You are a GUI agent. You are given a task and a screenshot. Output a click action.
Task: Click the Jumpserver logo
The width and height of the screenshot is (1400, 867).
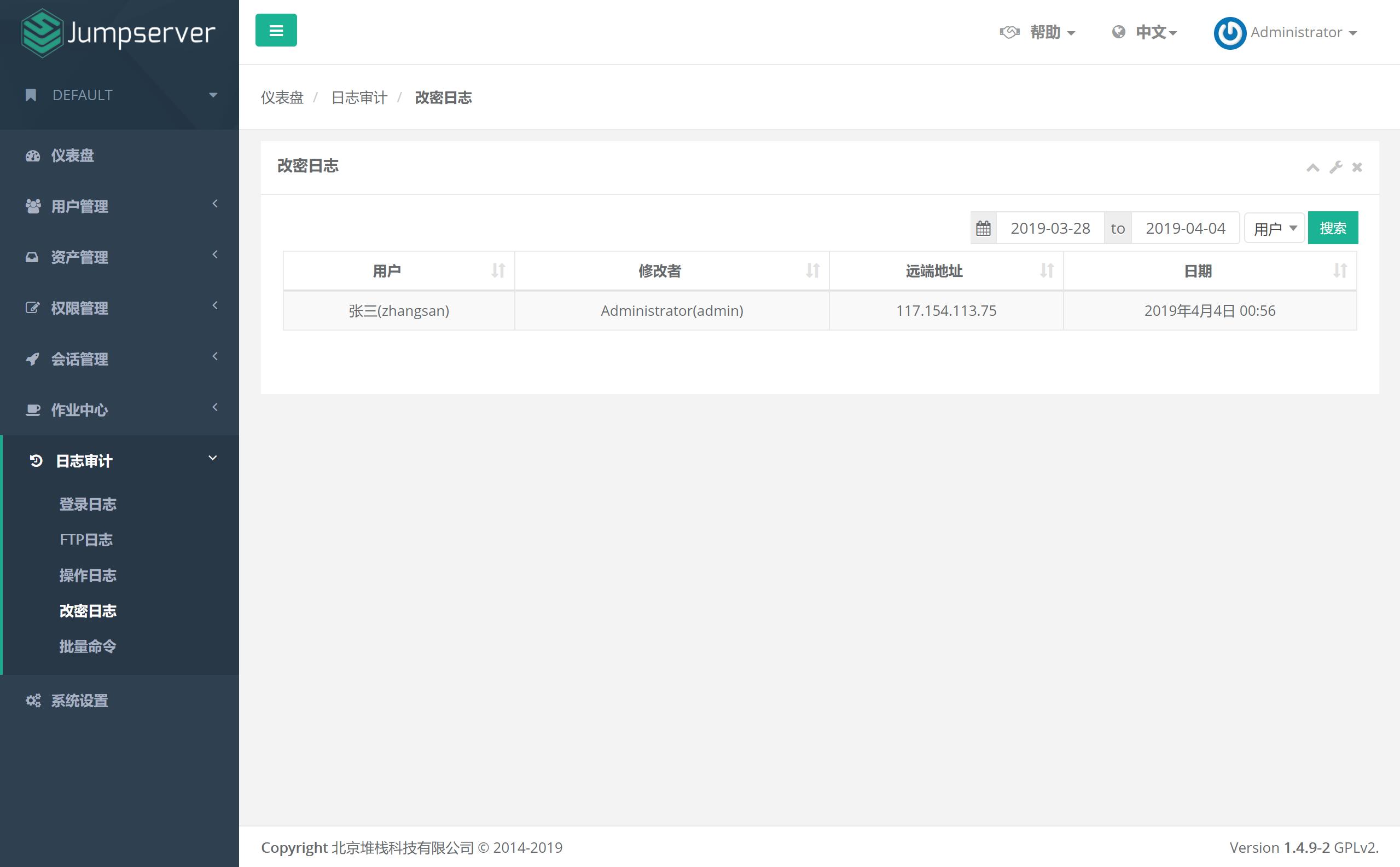click(118, 33)
